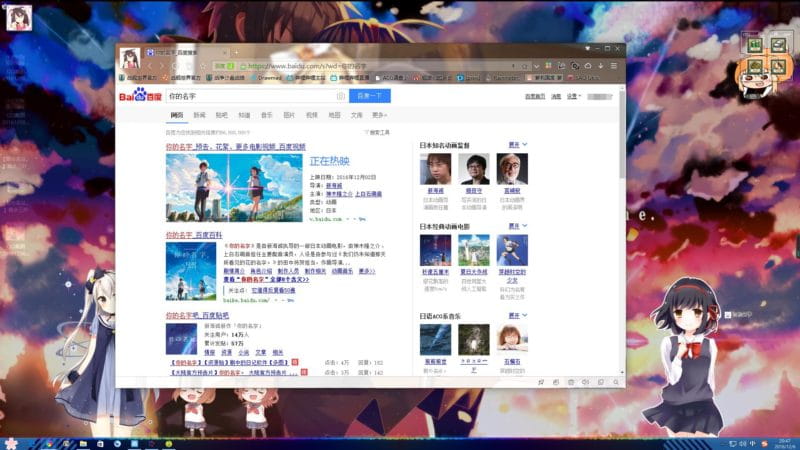Expand the address bar dropdown chevron
The height and width of the screenshot is (450, 800).
tap(536, 66)
